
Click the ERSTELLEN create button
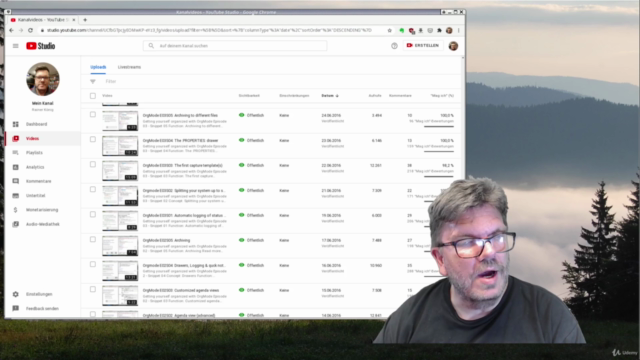(423, 45)
